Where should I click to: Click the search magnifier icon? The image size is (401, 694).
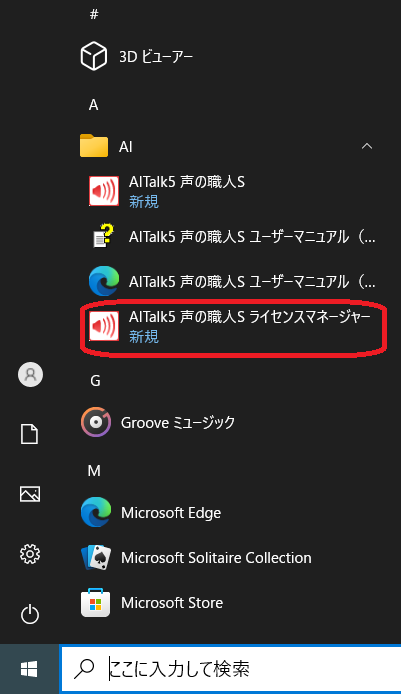point(84,669)
